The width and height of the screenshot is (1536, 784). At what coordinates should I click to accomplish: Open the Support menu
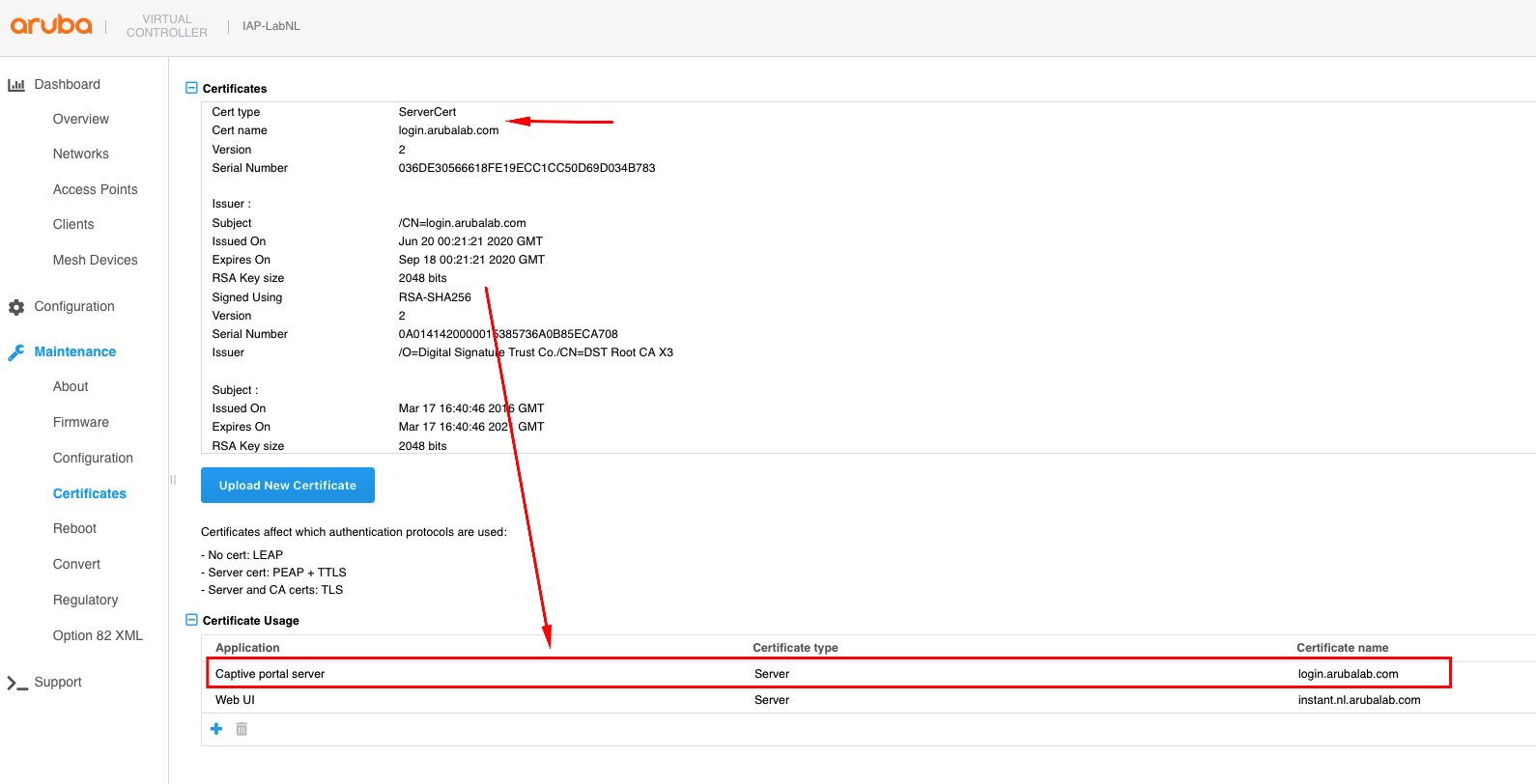(x=58, y=682)
